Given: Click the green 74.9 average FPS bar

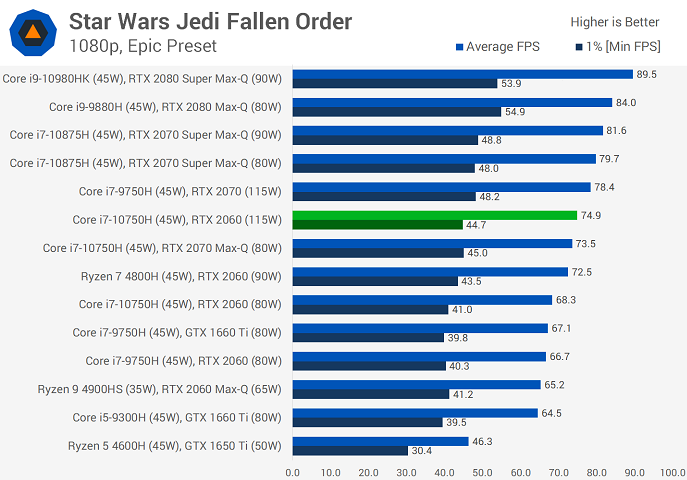Looking at the screenshot, I should point(435,215).
